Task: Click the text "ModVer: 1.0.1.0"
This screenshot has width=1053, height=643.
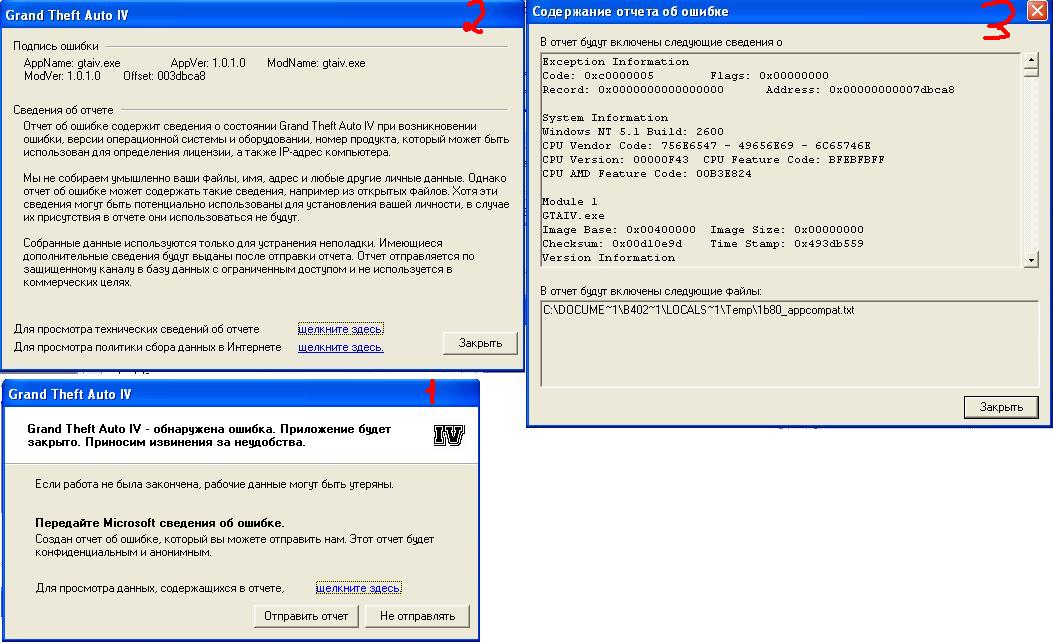Action: pyautogui.click(x=62, y=76)
